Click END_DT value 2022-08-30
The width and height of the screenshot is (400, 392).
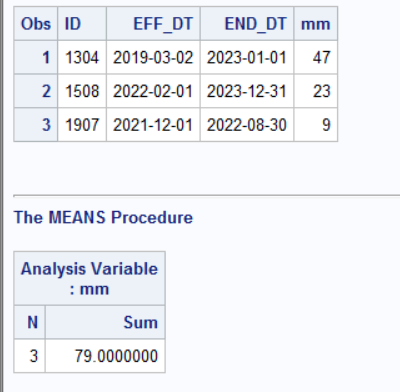point(247,125)
